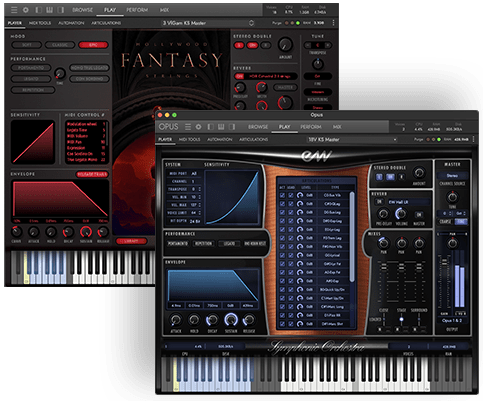Image resolution: width=483 pixels, height=401 pixels.
Task: Open the red reverb preset dropdown in Fantasy Strings
Action: point(272,76)
